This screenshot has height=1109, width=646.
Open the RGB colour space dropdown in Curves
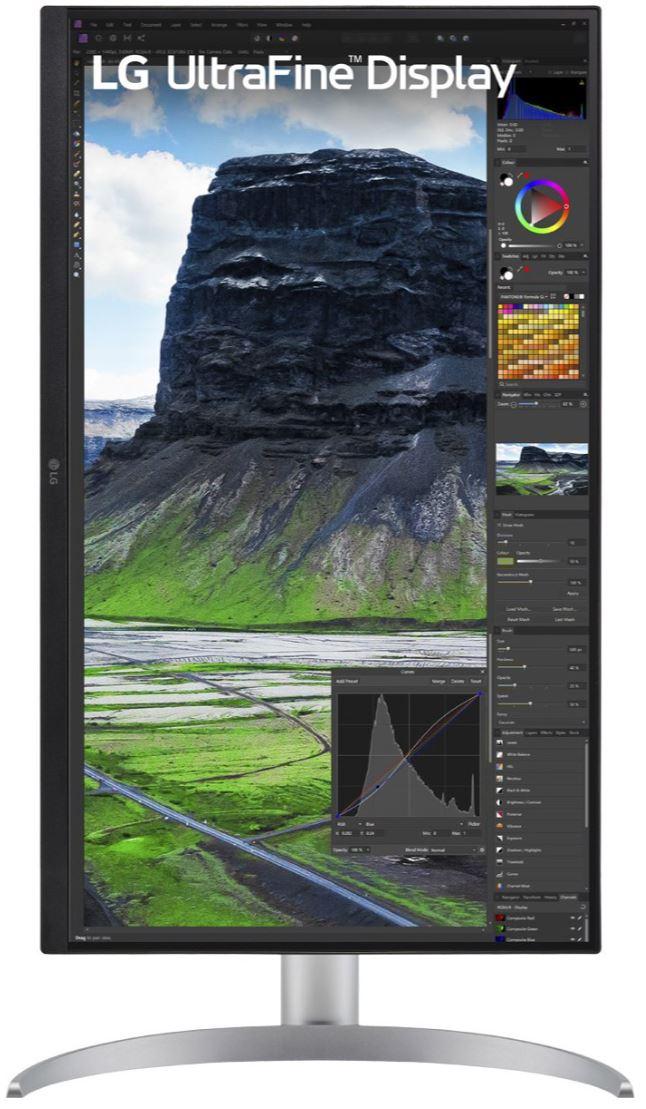click(350, 824)
